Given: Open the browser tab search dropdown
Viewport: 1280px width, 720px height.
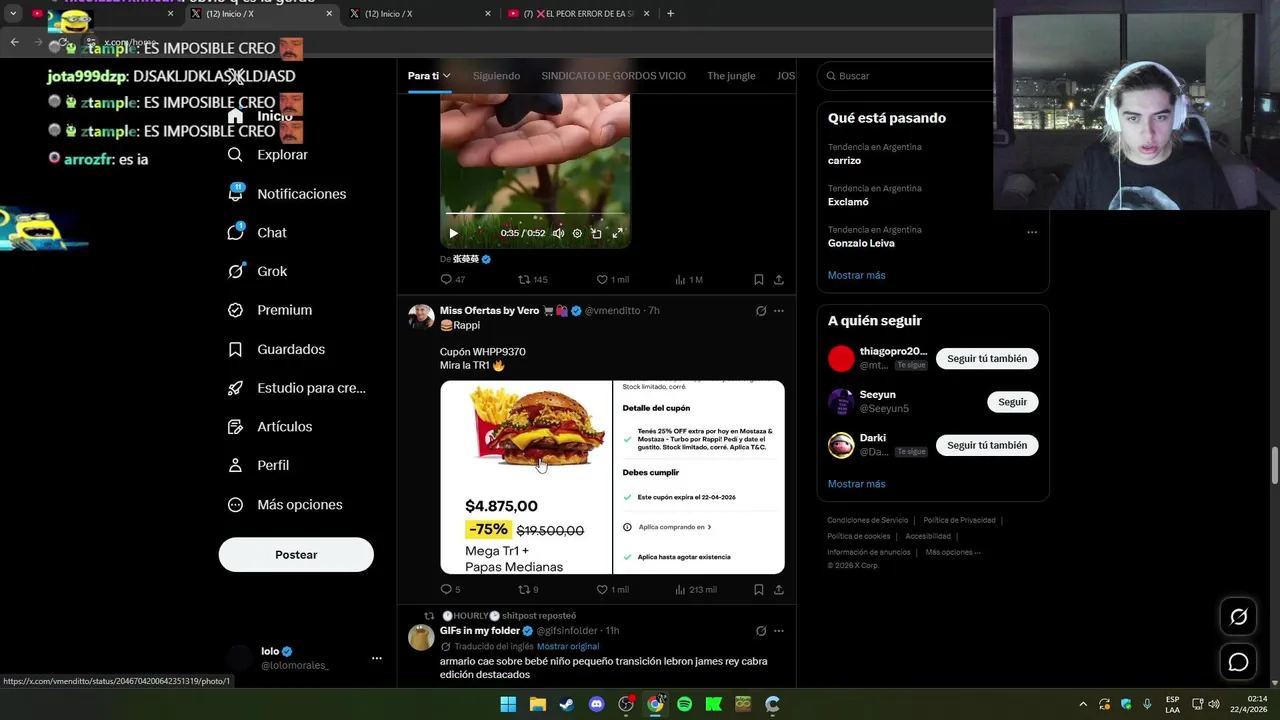Looking at the screenshot, I should click(13, 14).
